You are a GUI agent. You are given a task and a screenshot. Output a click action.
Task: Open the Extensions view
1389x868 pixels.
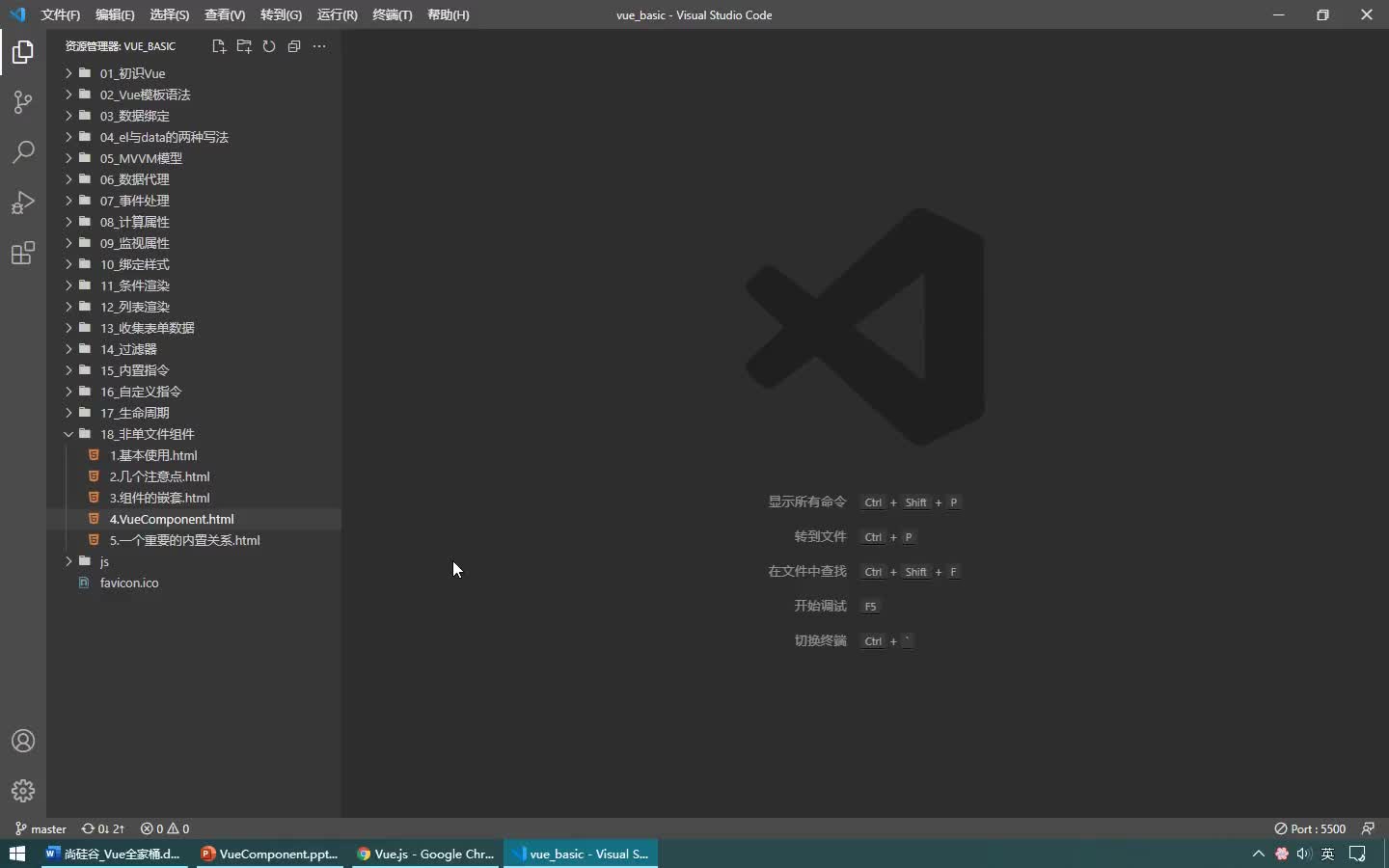click(x=23, y=253)
